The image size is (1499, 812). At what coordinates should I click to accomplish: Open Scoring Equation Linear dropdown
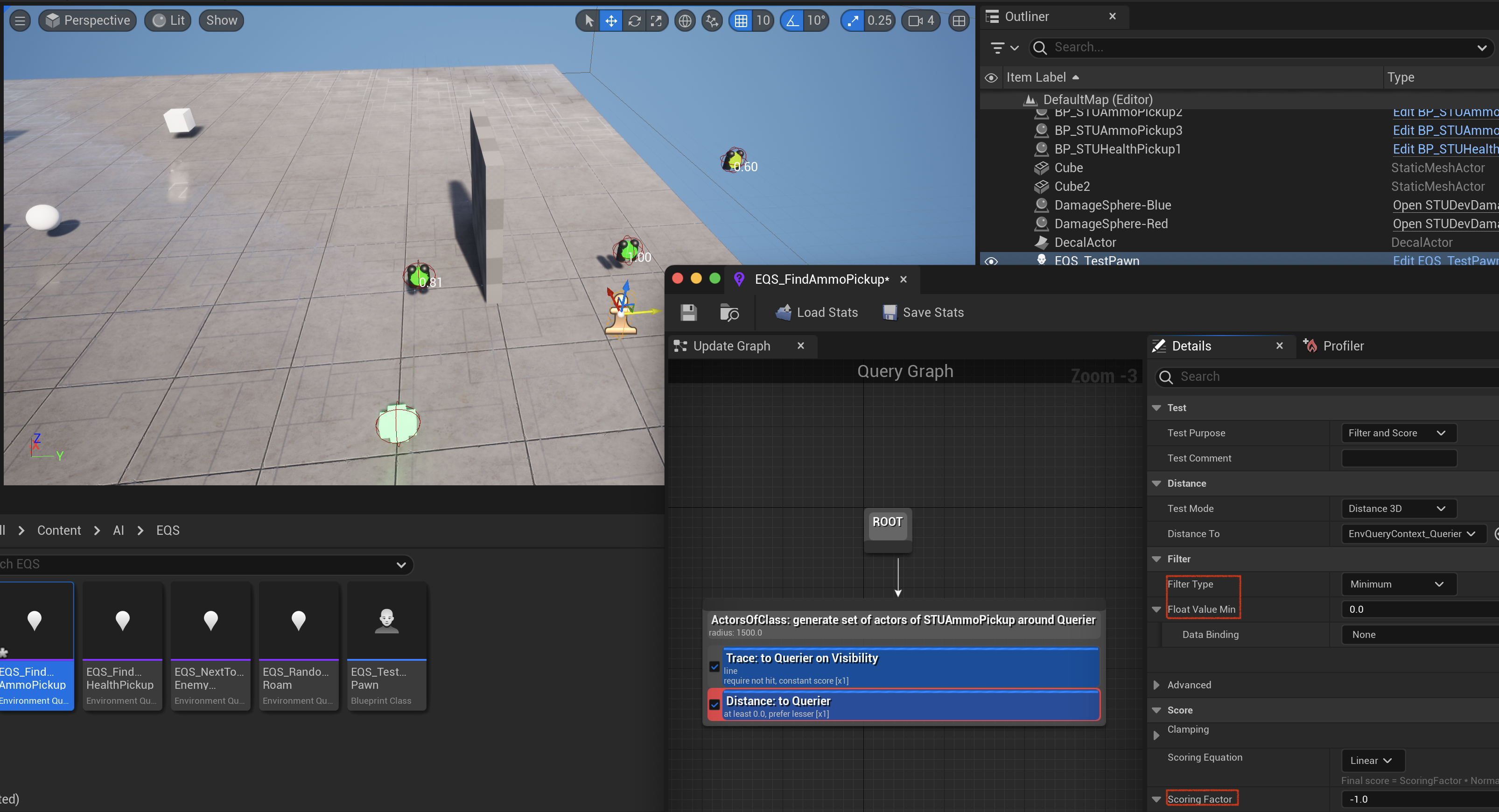click(x=1372, y=761)
